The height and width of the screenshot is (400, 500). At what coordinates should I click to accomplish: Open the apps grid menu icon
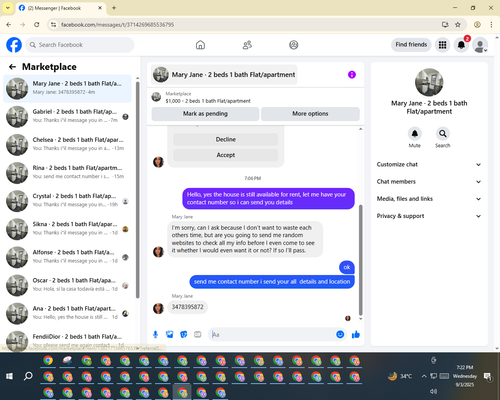click(x=442, y=45)
